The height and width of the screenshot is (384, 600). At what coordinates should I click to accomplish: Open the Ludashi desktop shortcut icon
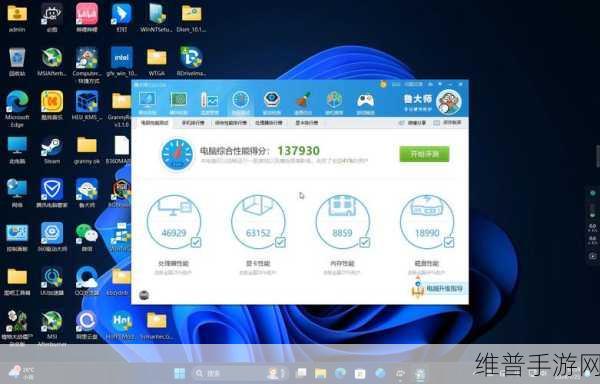(x=87, y=193)
